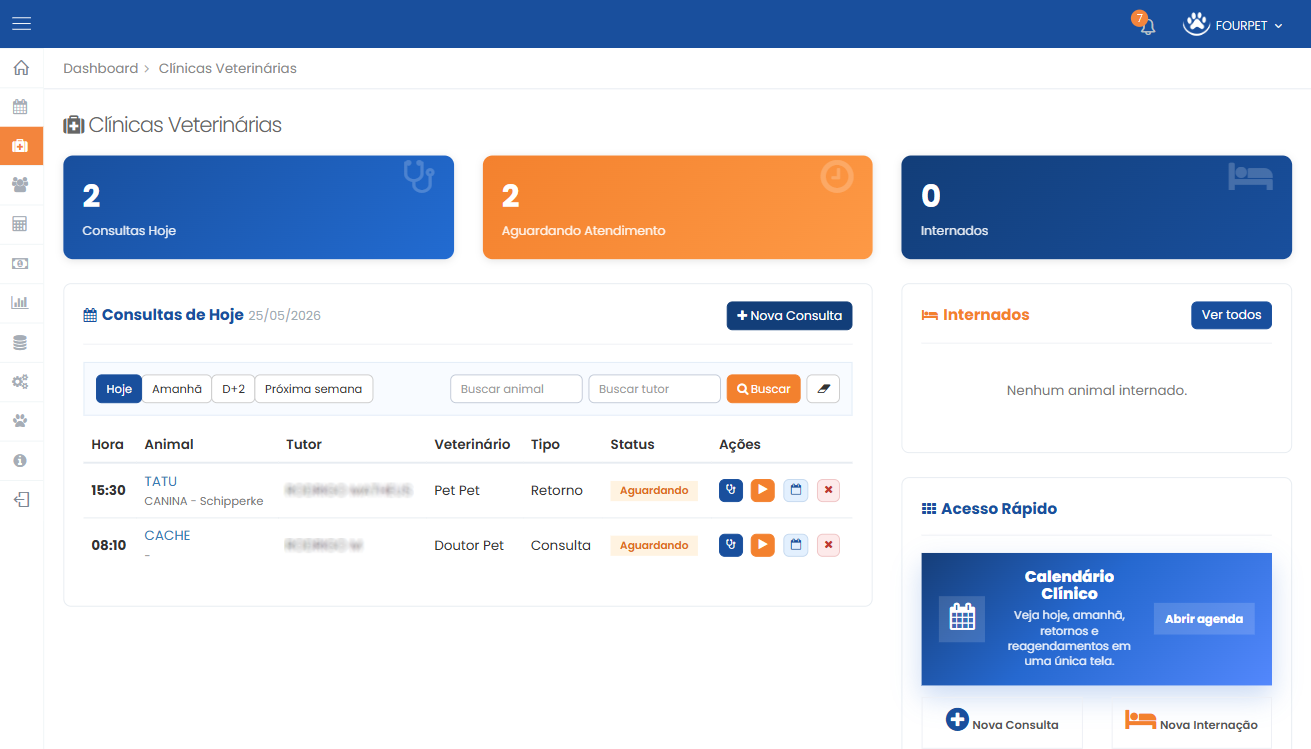The width and height of the screenshot is (1311, 749).
Task: Start TATU's appointment with the play button
Action: pyautogui.click(x=763, y=491)
